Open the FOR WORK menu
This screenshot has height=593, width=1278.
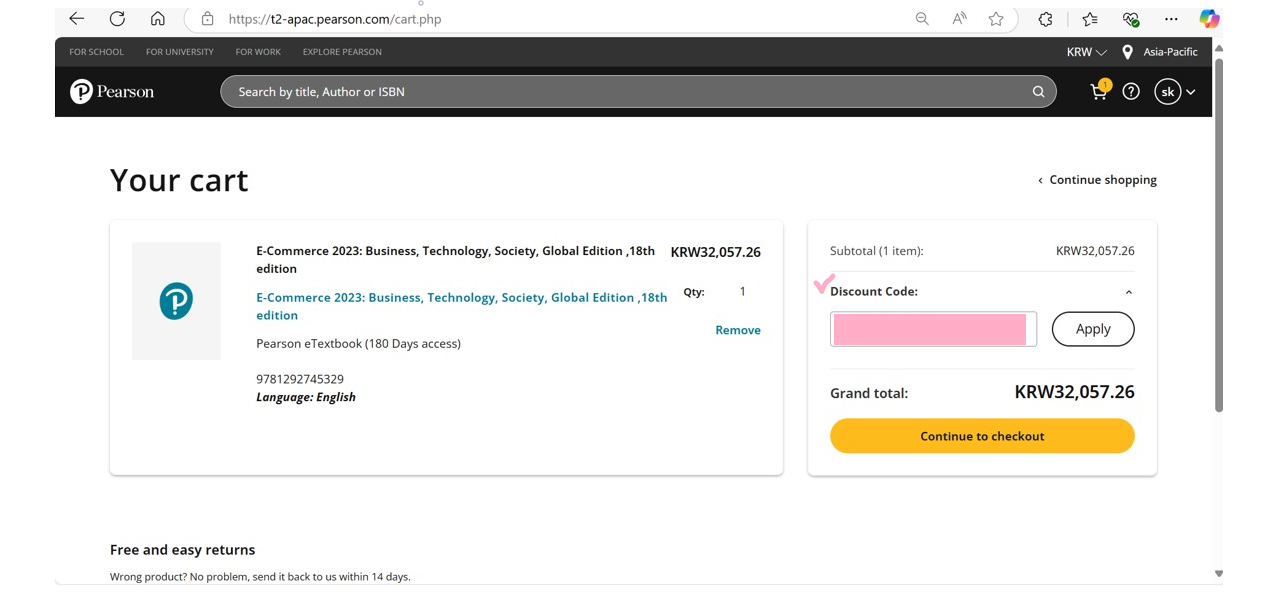point(258,52)
